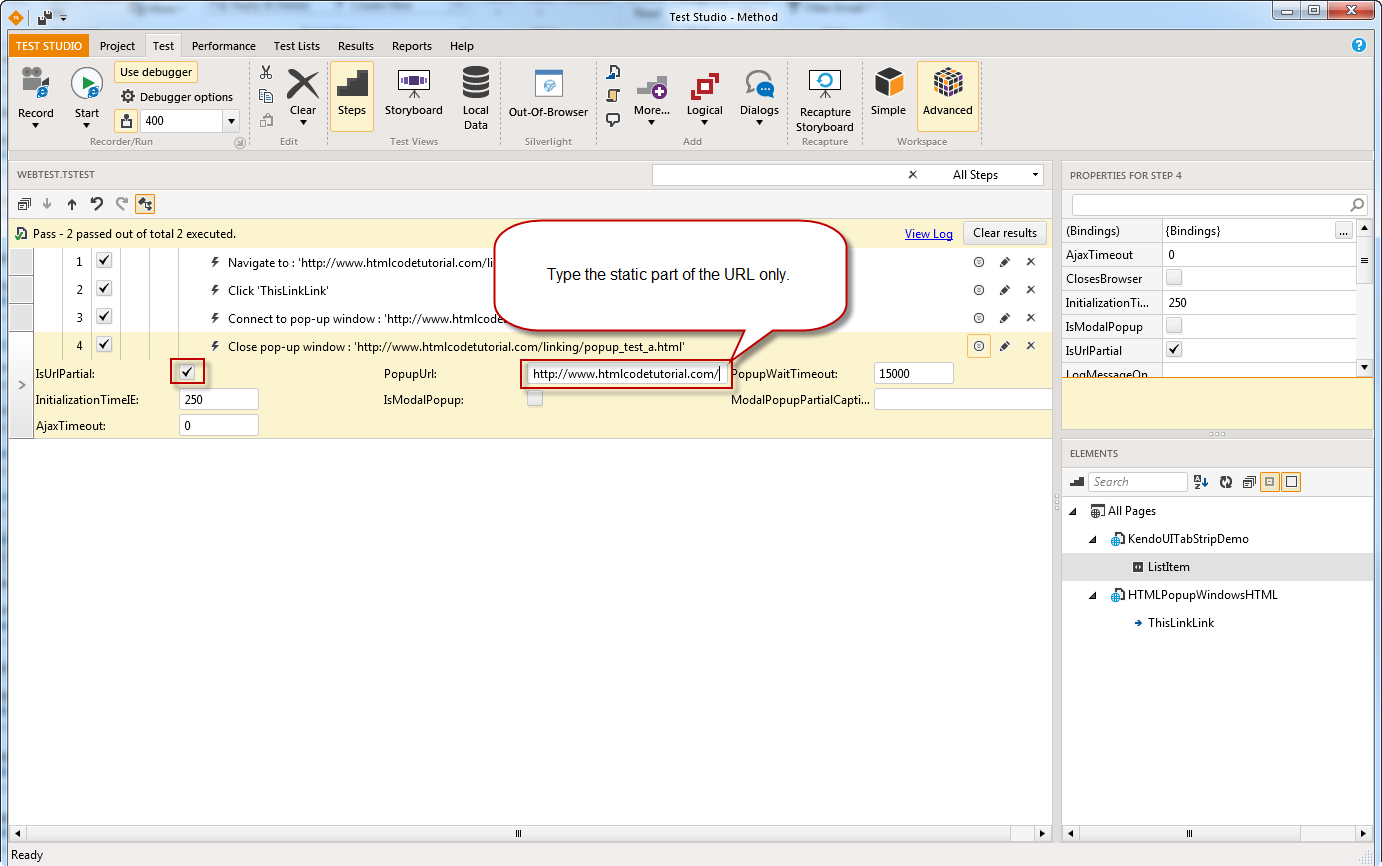1382x866 pixels.
Task: Clear the step filter with X
Action: pos(912,175)
